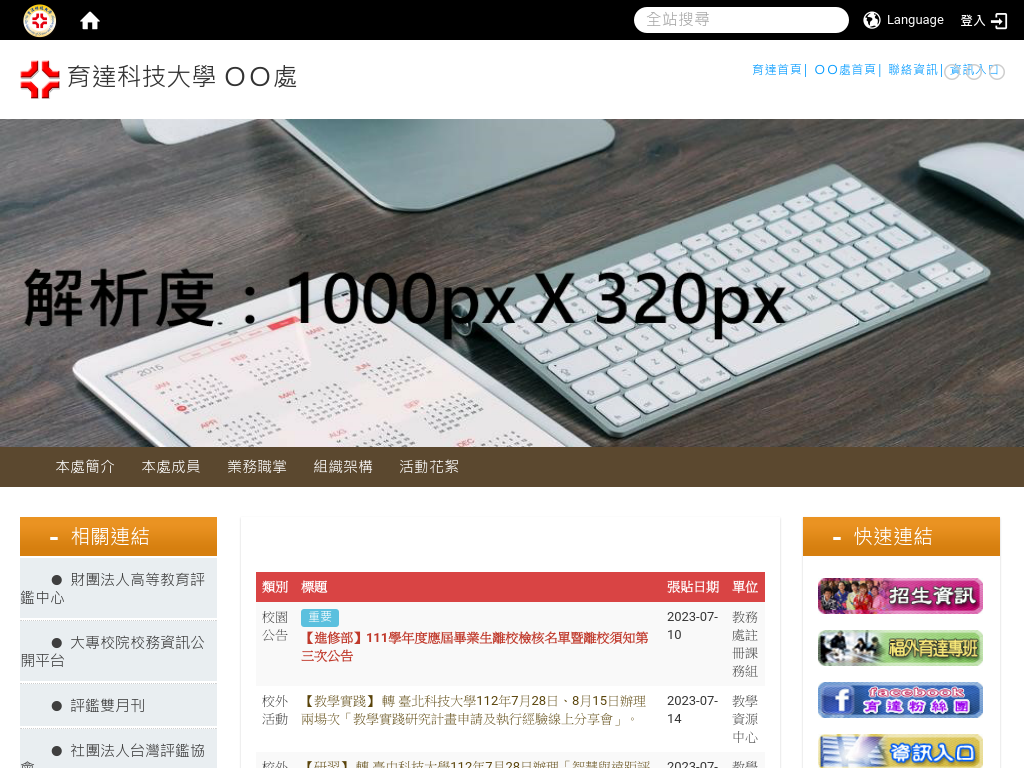Collapse the 快速連結 panel header
The height and width of the screenshot is (768, 1024).
point(901,537)
